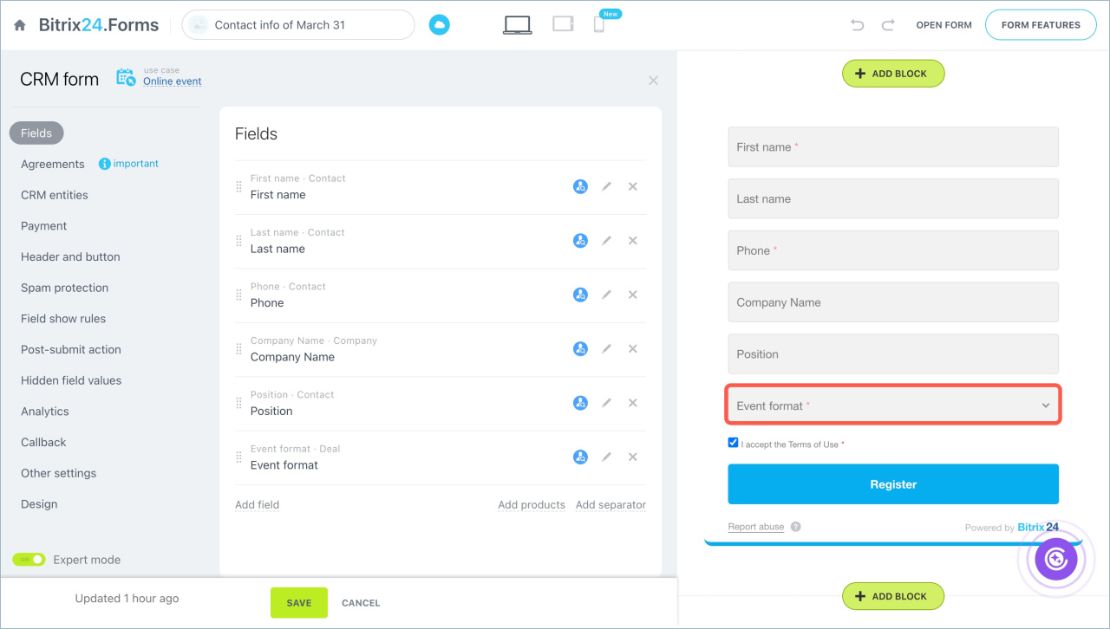The width and height of the screenshot is (1110, 629).
Task: Remove the Phone field
Action: point(633,294)
